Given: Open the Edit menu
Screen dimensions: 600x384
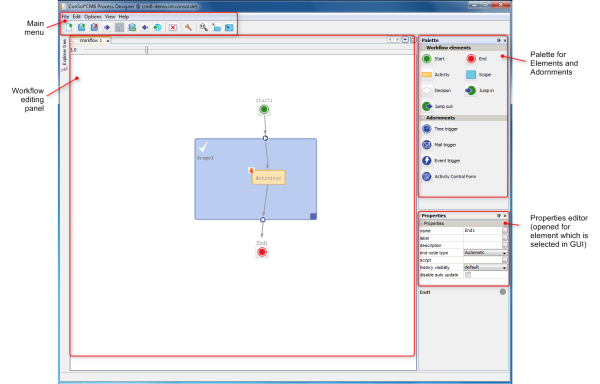Looking at the screenshot, I should 77,17.
